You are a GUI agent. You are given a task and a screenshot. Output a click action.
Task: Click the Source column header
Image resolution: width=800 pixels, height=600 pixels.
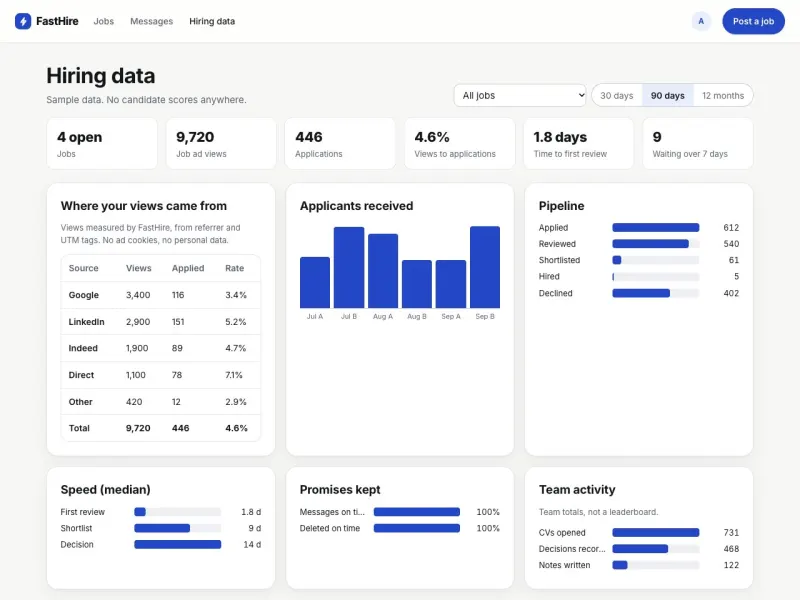84,268
